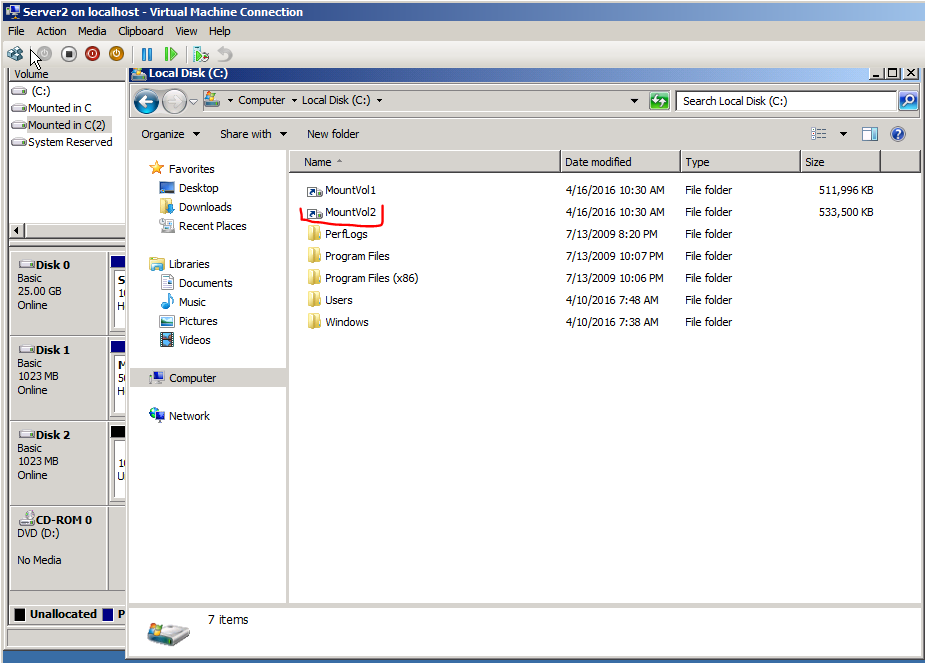Click the search magnifier icon
925x663 pixels.
click(x=908, y=101)
